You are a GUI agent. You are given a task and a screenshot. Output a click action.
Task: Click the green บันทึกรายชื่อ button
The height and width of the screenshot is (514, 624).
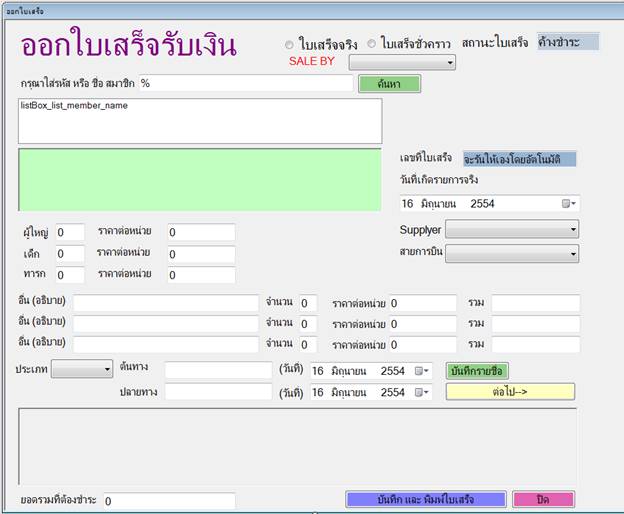coord(478,370)
